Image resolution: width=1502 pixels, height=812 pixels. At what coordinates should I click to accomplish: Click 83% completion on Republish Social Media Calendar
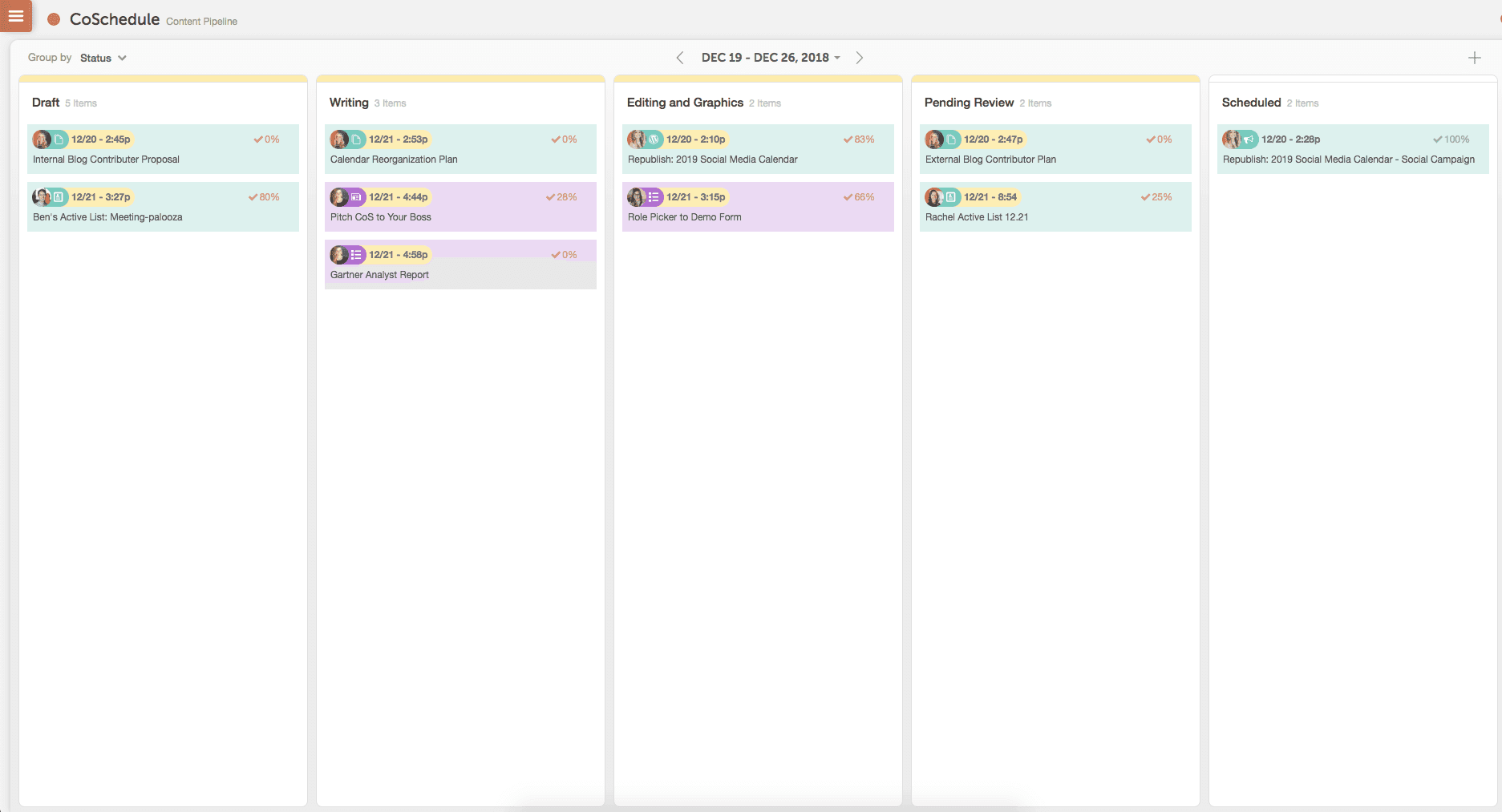point(859,139)
